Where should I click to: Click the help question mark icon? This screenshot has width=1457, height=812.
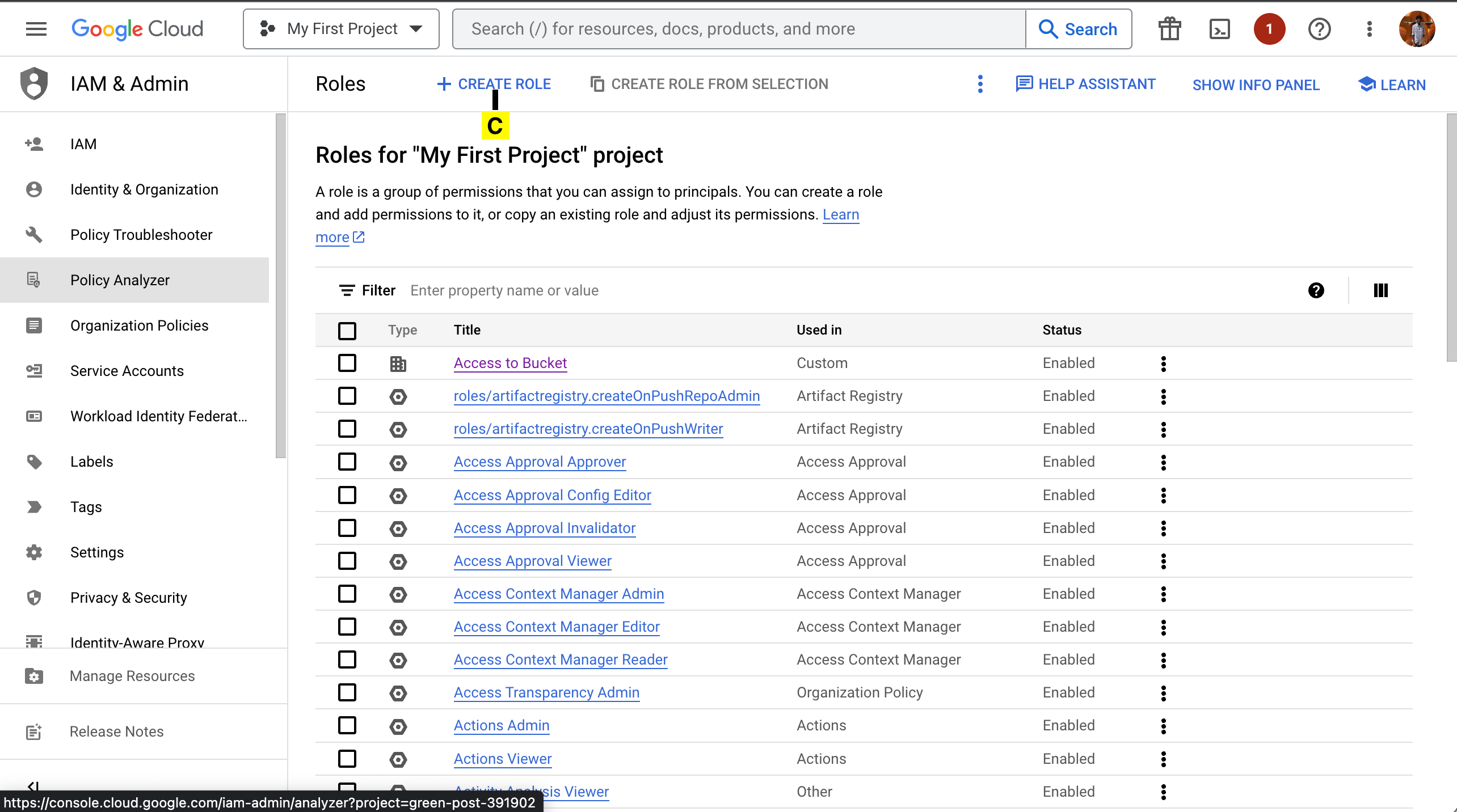point(1319,29)
